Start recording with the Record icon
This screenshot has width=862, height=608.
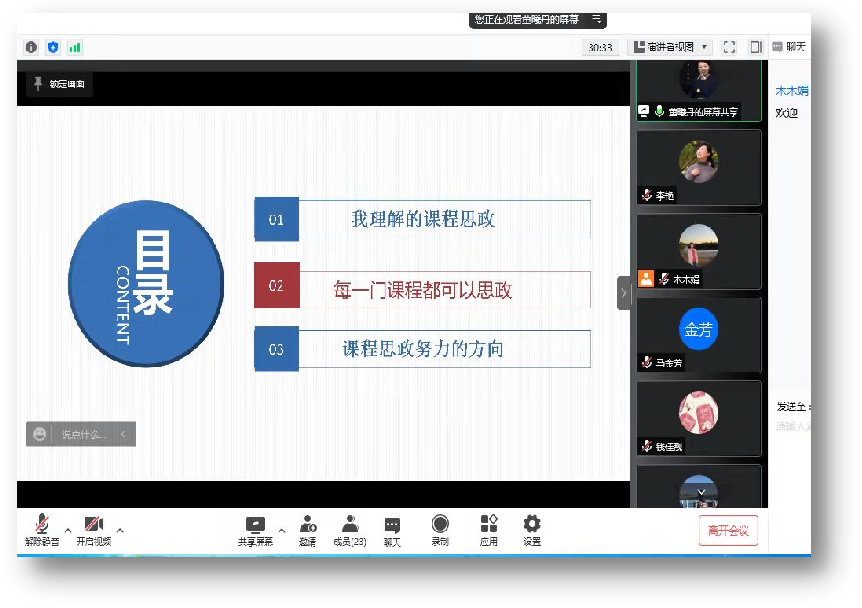point(440,526)
